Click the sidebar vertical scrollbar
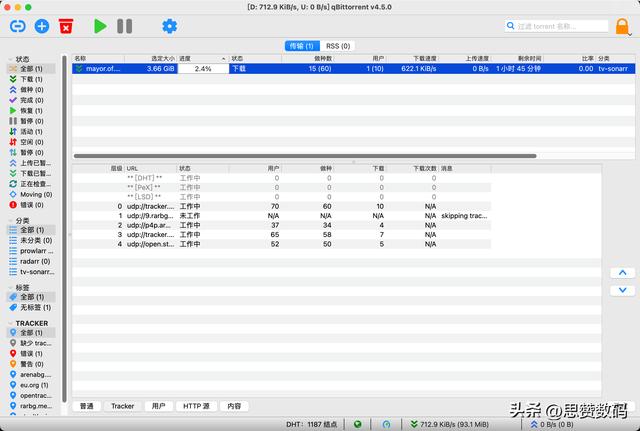Screen dimensions: 640x431 64,229
